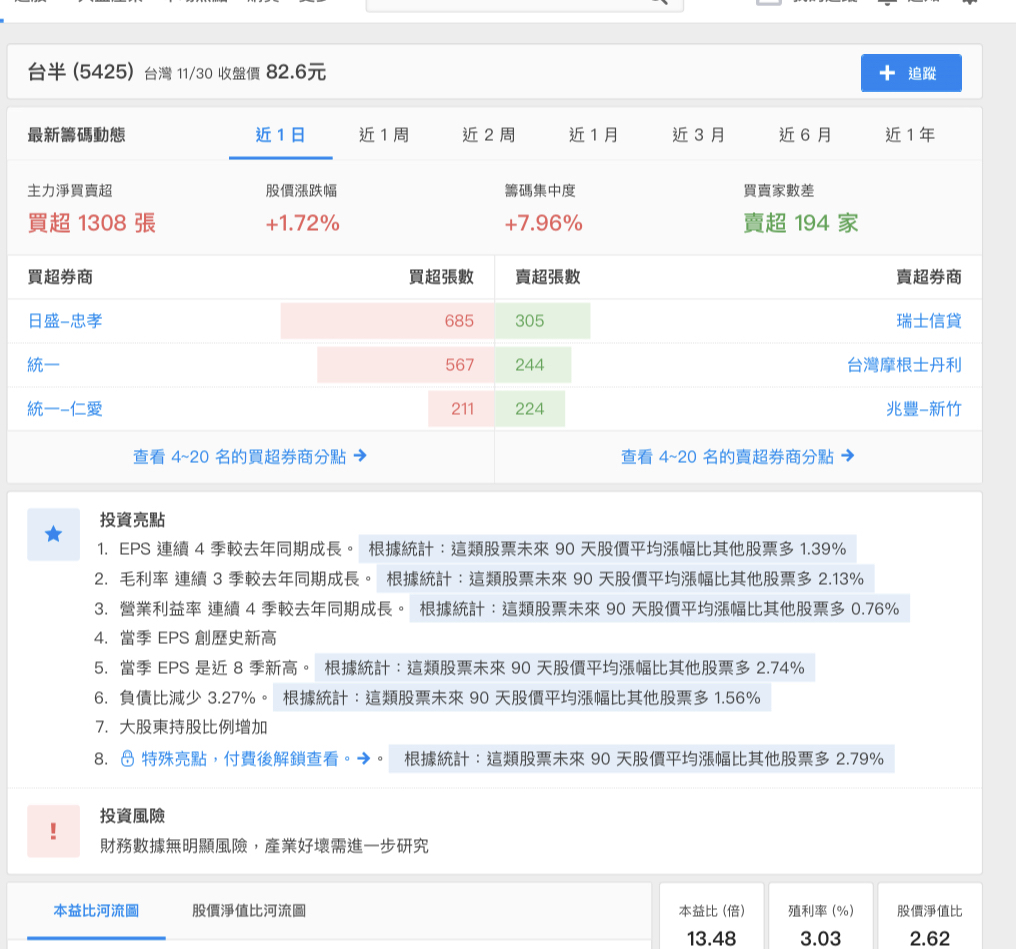Click arrow after 賣超券商分點 link
This screenshot has width=1016, height=949.
click(847, 456)
